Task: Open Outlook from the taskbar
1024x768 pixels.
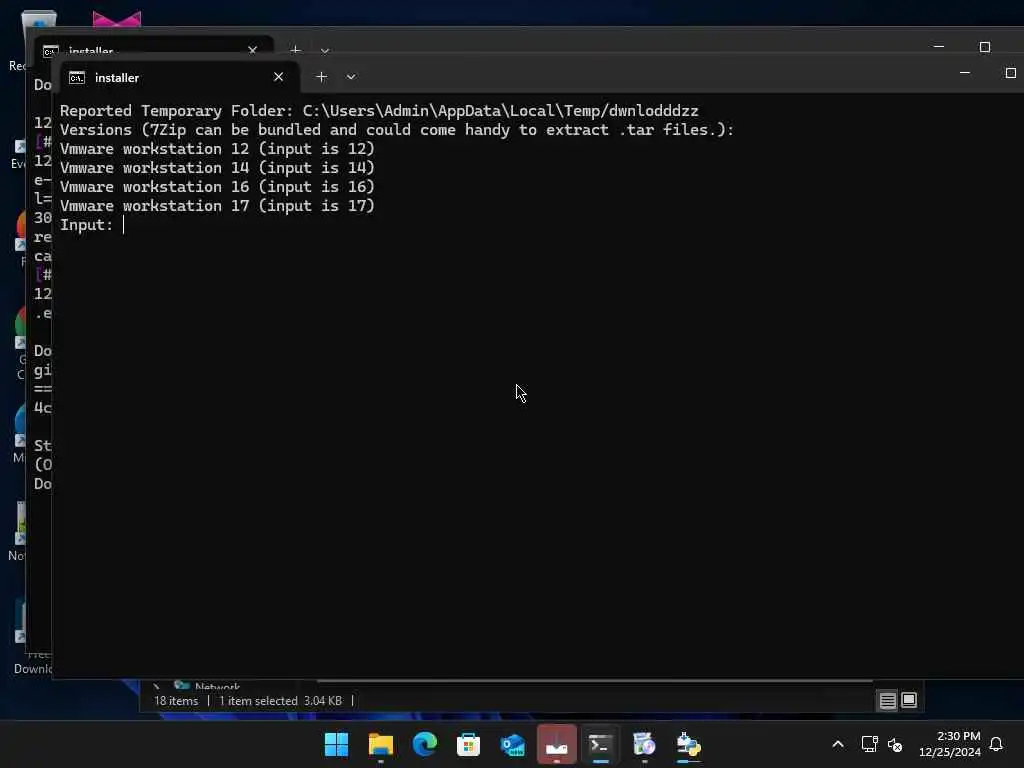Action: pyautogui.click(x=513, y=744)
